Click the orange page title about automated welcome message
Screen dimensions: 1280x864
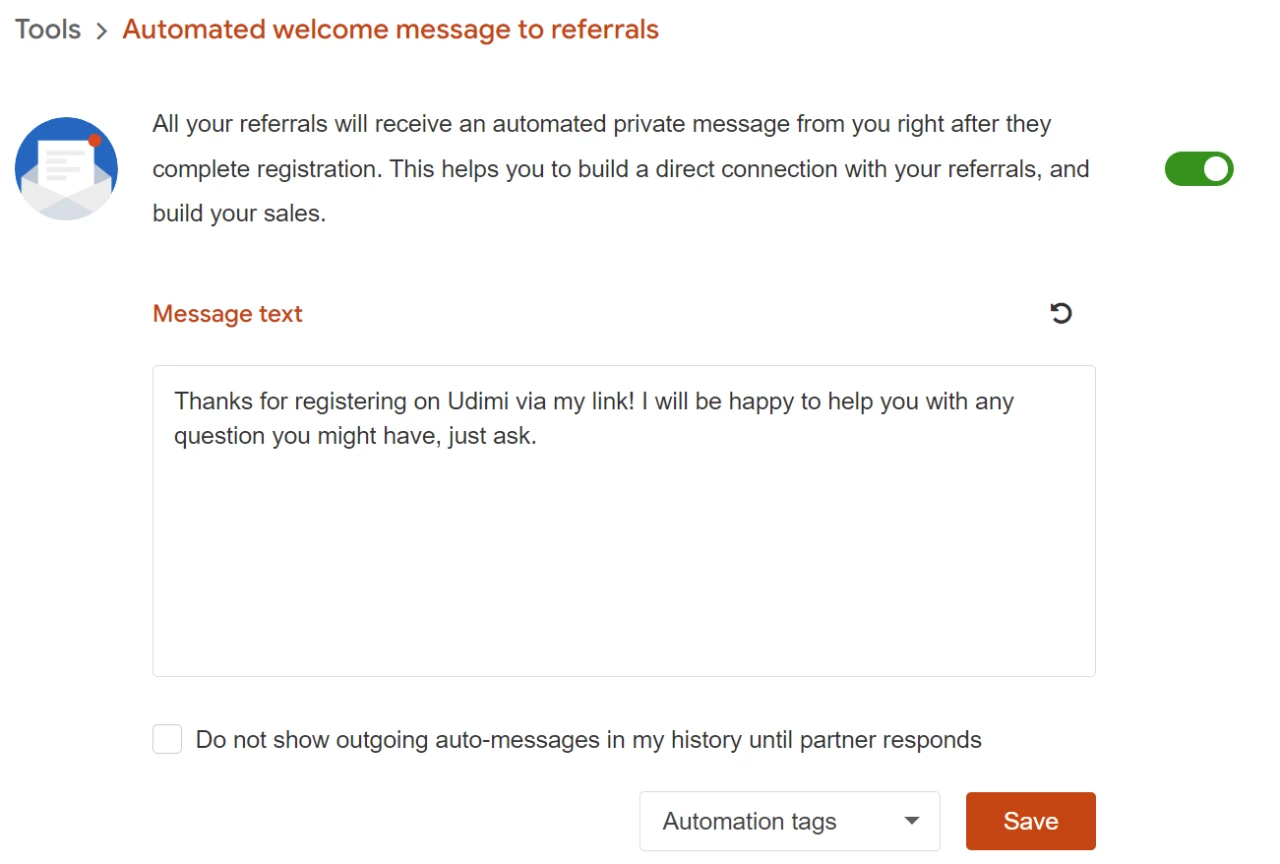point(390,30)
